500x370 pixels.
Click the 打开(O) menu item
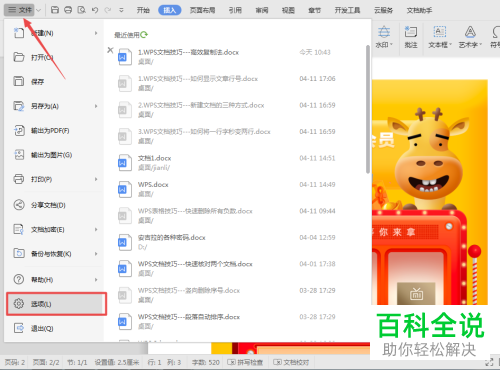(x=55, y=57)
